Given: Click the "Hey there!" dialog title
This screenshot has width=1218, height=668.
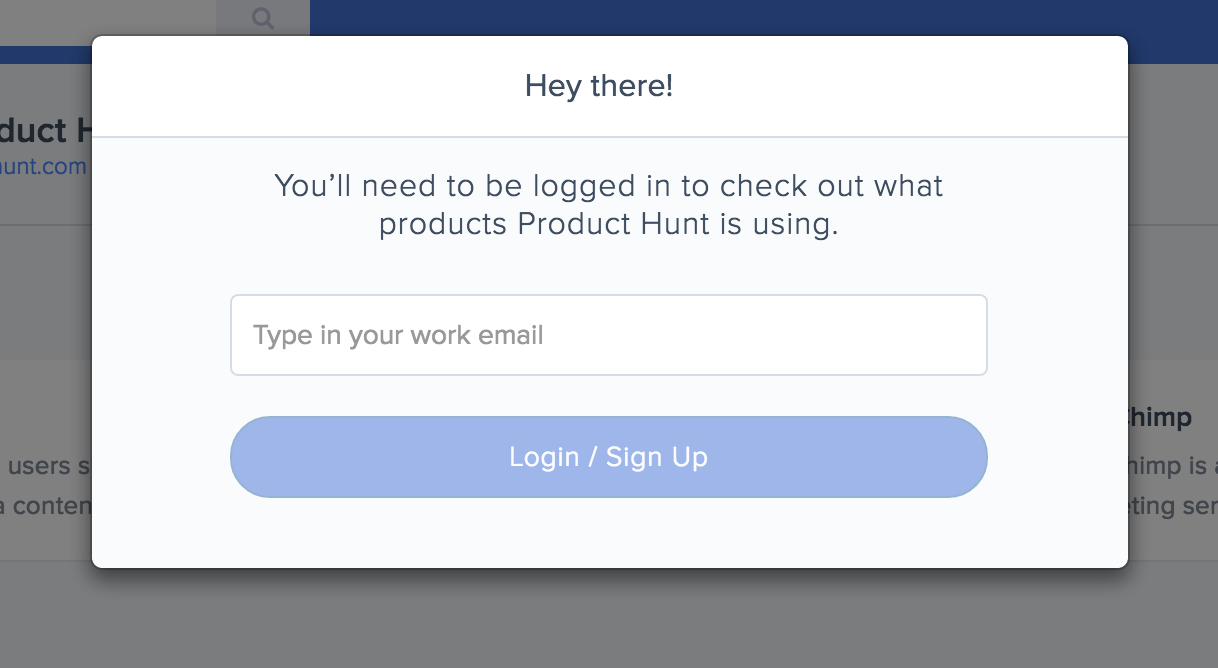Looking at the screenshot, I should click(599, 86).
